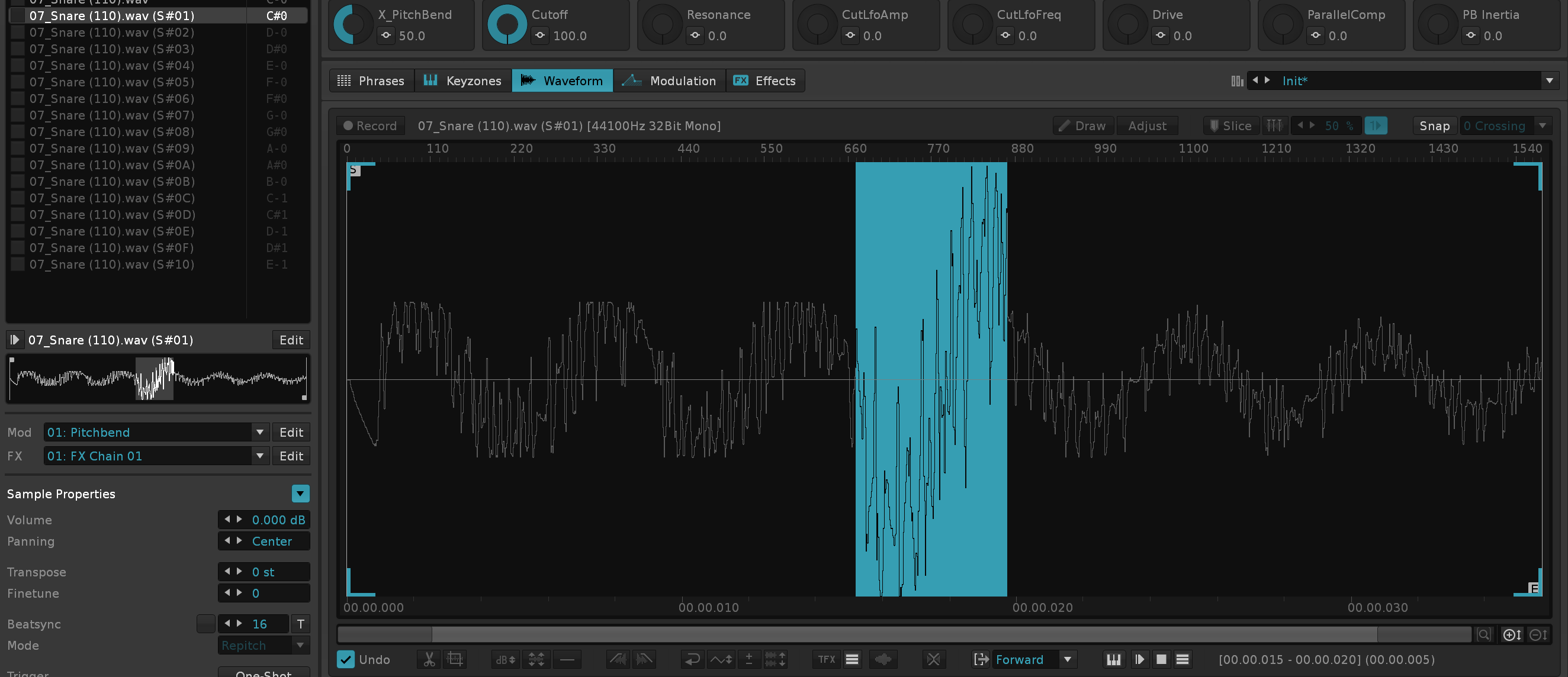Toggle the Undo checkbox

coord(346,659)
